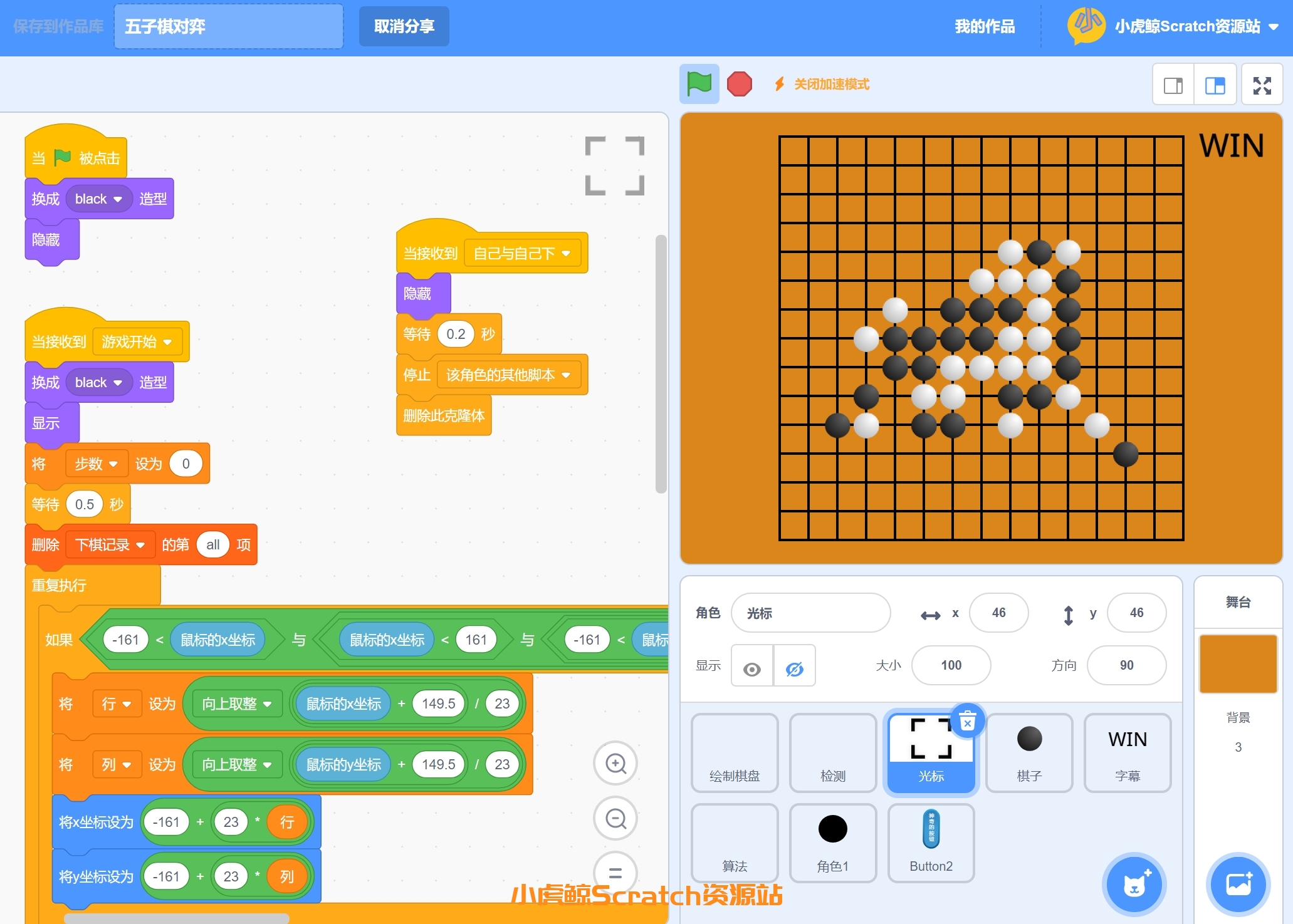Screen dimensions: 1293x924
Task: Edit the sprite x coordinate field
Action: coord(998,613)
